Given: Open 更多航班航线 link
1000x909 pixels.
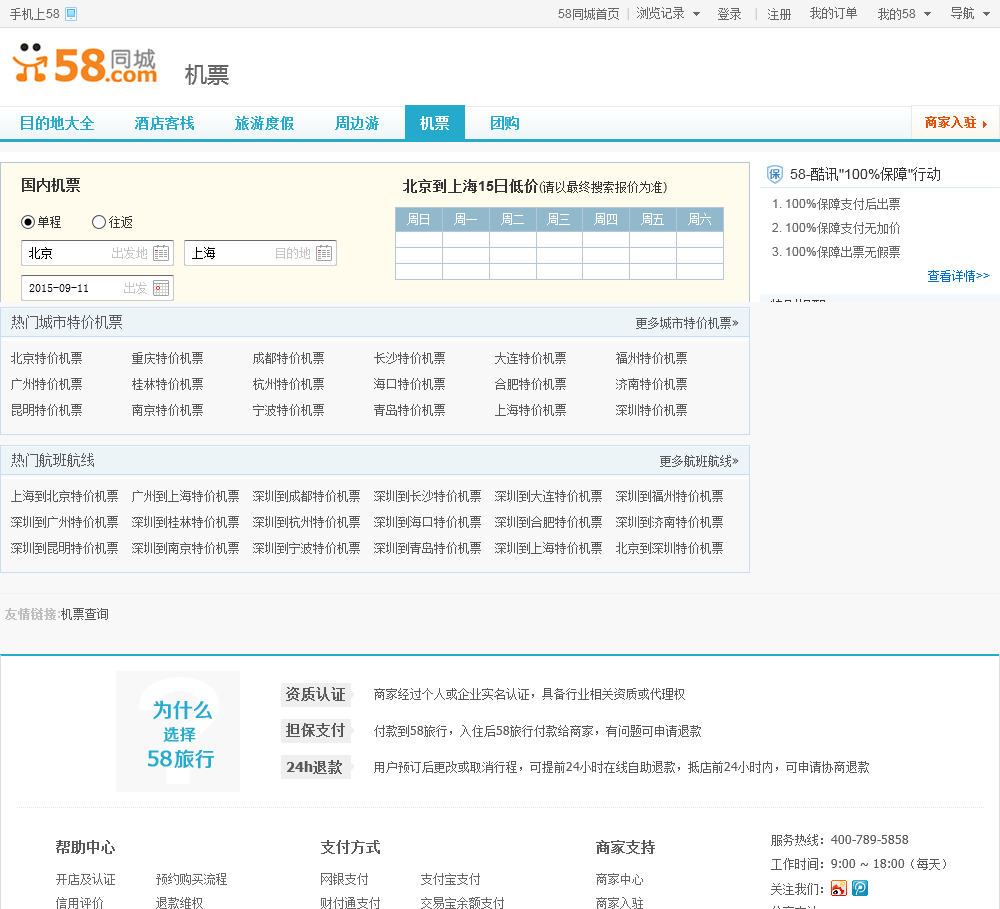Looking at the screenshot, I should (699, 461).
